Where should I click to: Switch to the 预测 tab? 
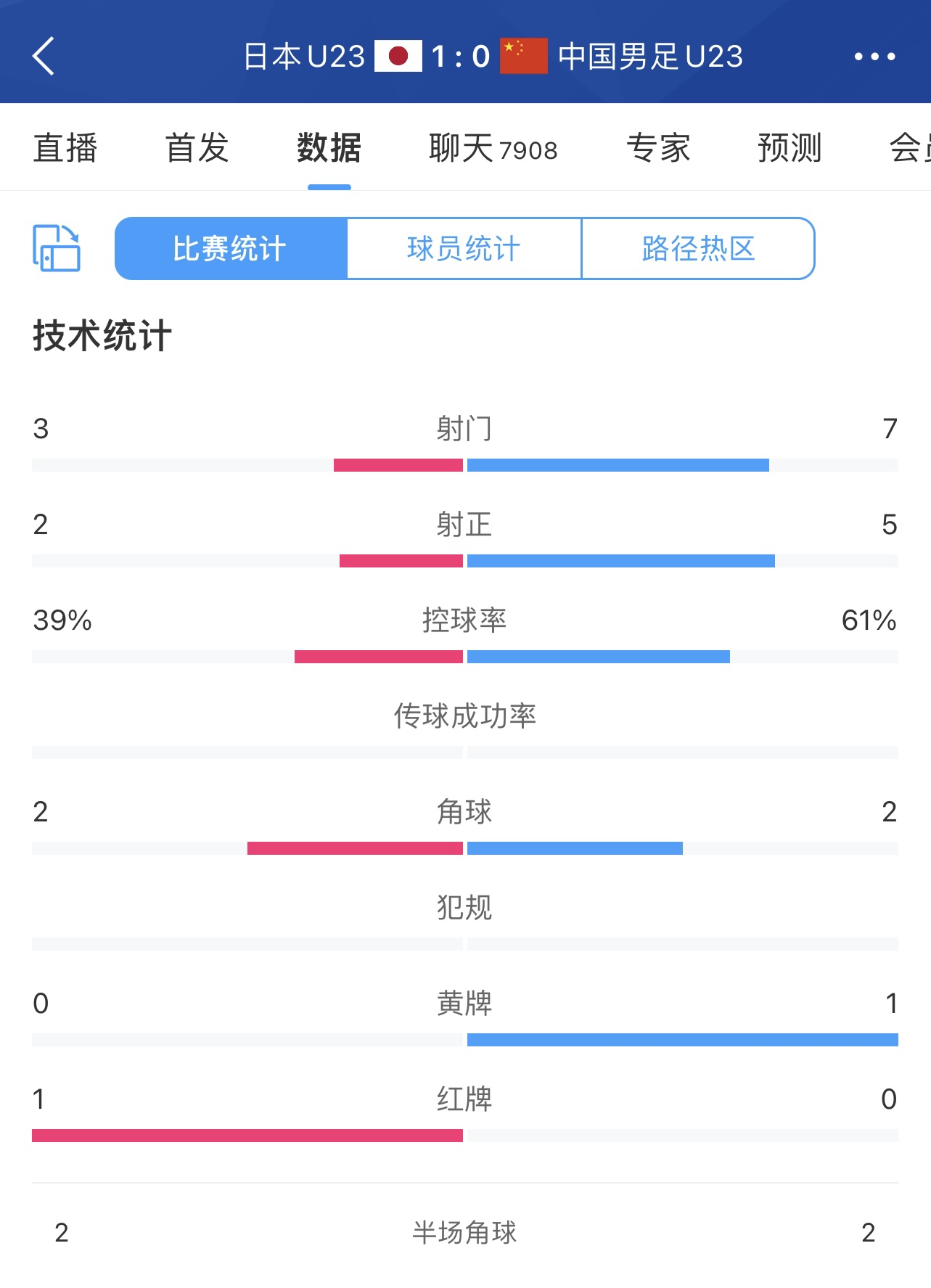click(x=789, y=149)
